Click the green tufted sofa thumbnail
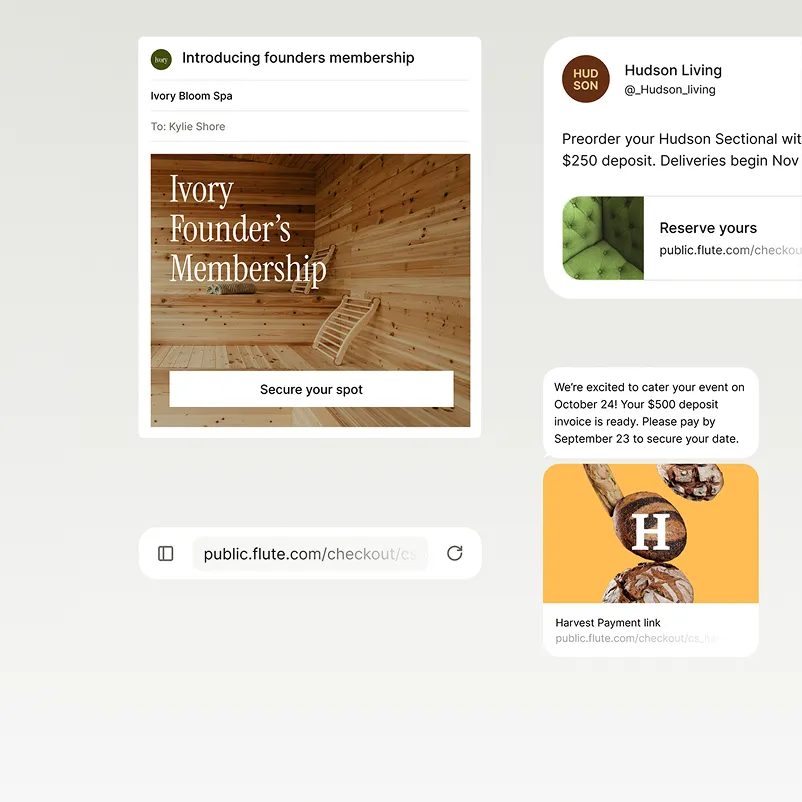Screen dimensions: 802x802 coord(603,238)
